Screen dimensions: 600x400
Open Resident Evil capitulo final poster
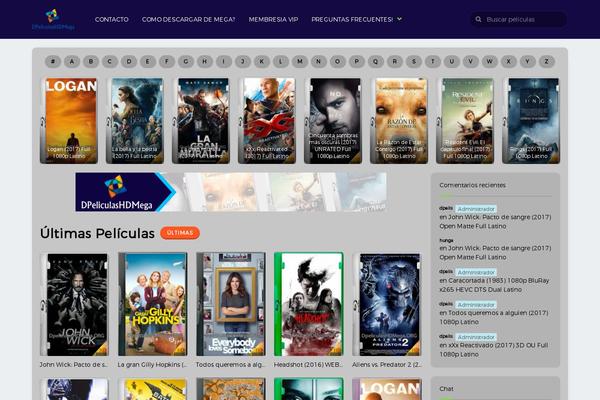(x=465, y=121)
